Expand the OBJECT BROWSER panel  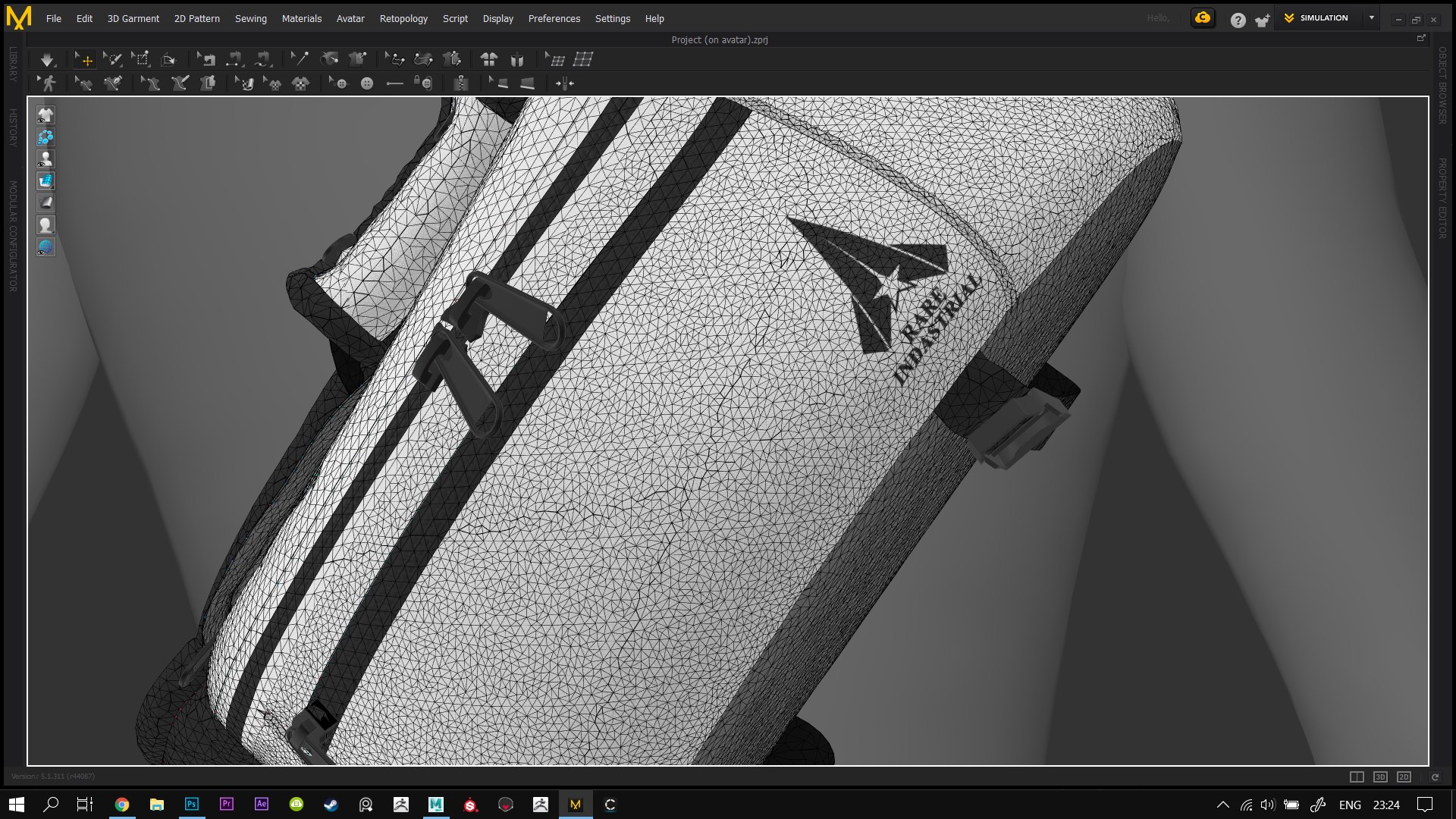1442,86
